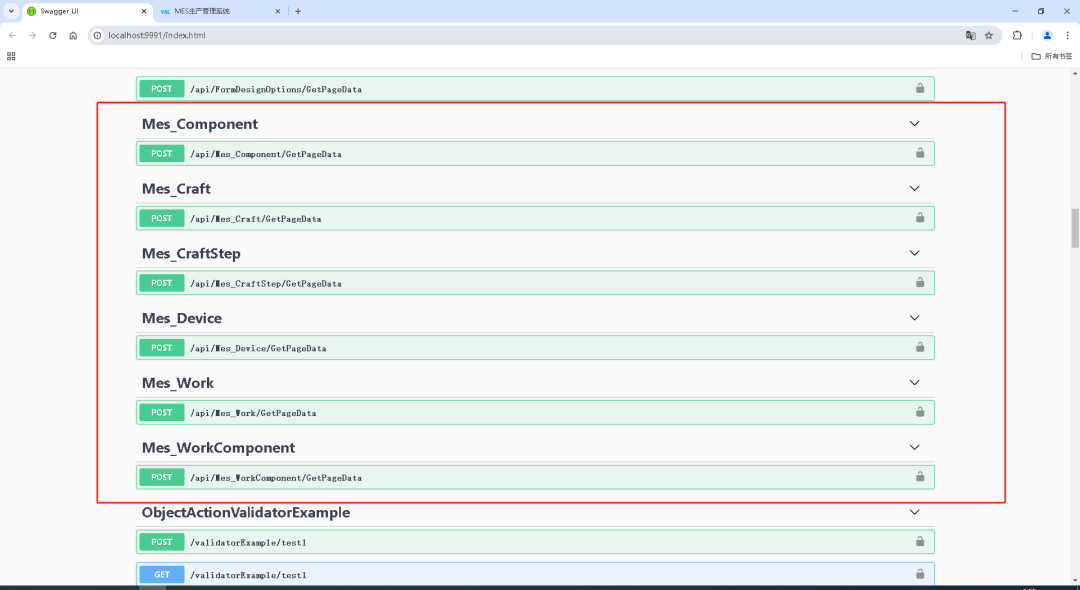The height and width of the screenshot is (590, 1080).
Task: Click the localhost:9991 address bar
Action: 500,35
